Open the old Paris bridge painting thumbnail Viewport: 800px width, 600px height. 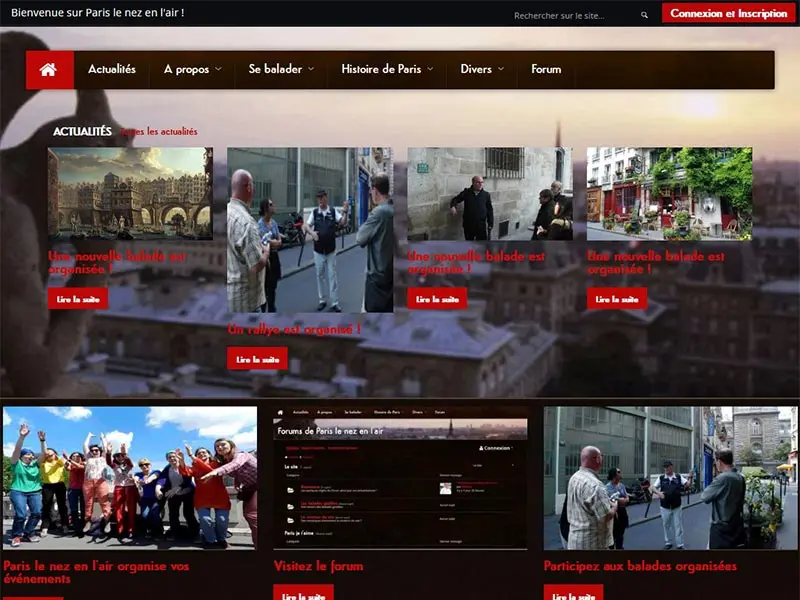(x=129, y=193)
